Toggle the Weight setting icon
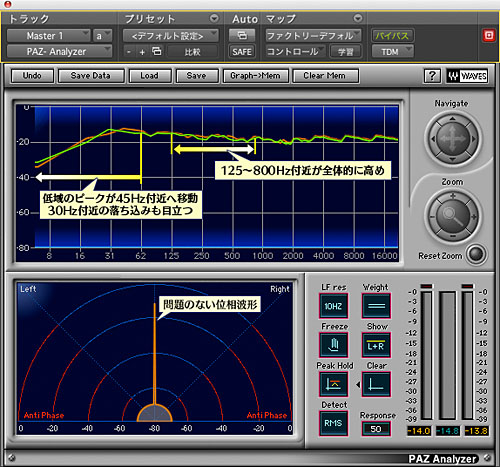This screenshot has width=500, height=467. point(376,306)
